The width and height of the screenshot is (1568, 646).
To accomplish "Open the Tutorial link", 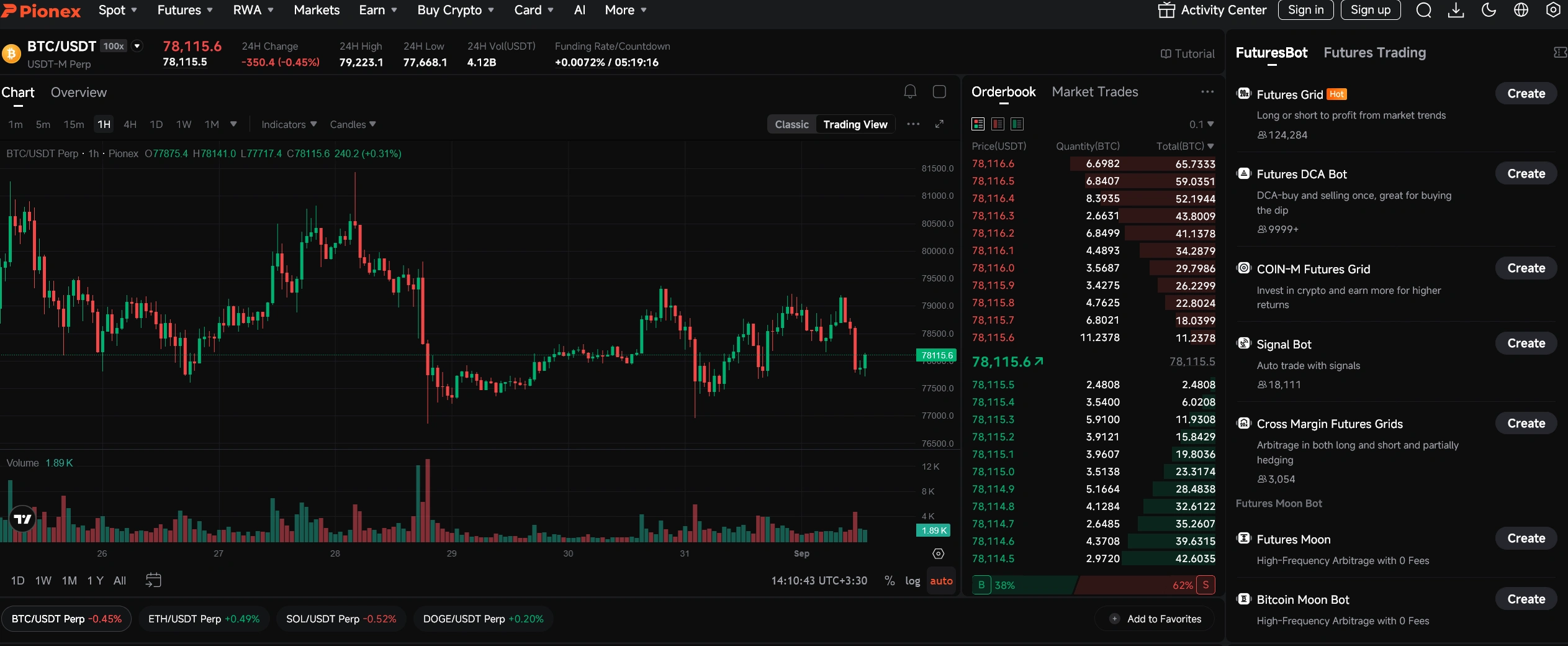I will click(1187, 54).
